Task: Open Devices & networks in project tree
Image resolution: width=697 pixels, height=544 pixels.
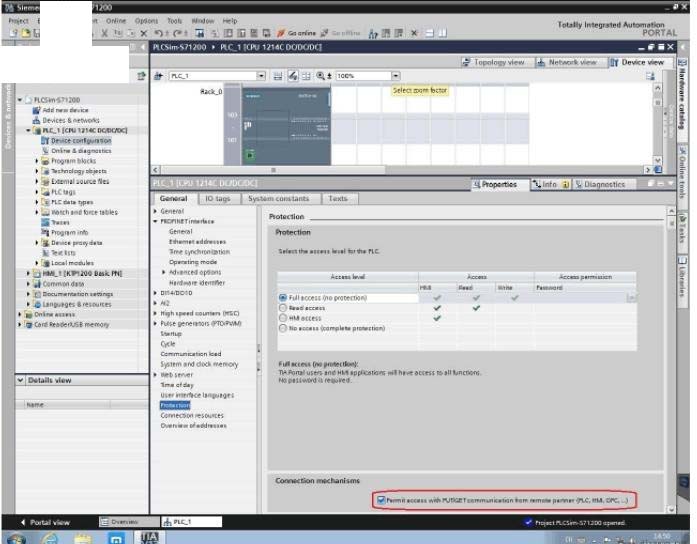Action: [70, 120]
